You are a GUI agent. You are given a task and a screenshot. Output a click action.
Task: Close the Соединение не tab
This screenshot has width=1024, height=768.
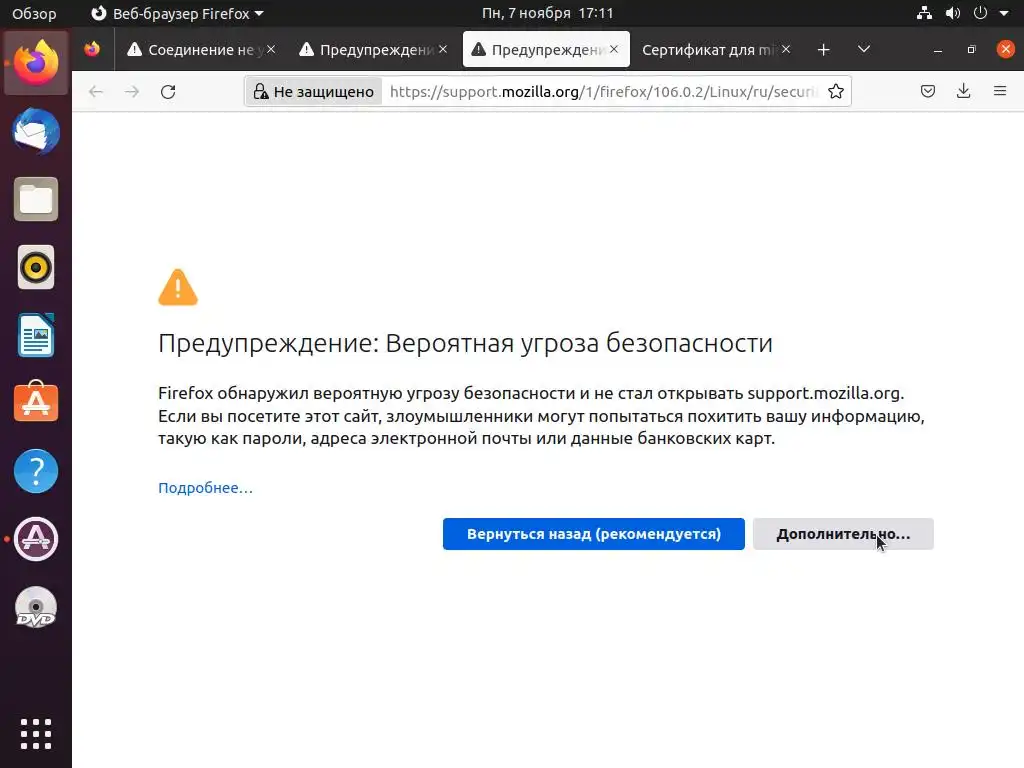(x=271, y=49)
